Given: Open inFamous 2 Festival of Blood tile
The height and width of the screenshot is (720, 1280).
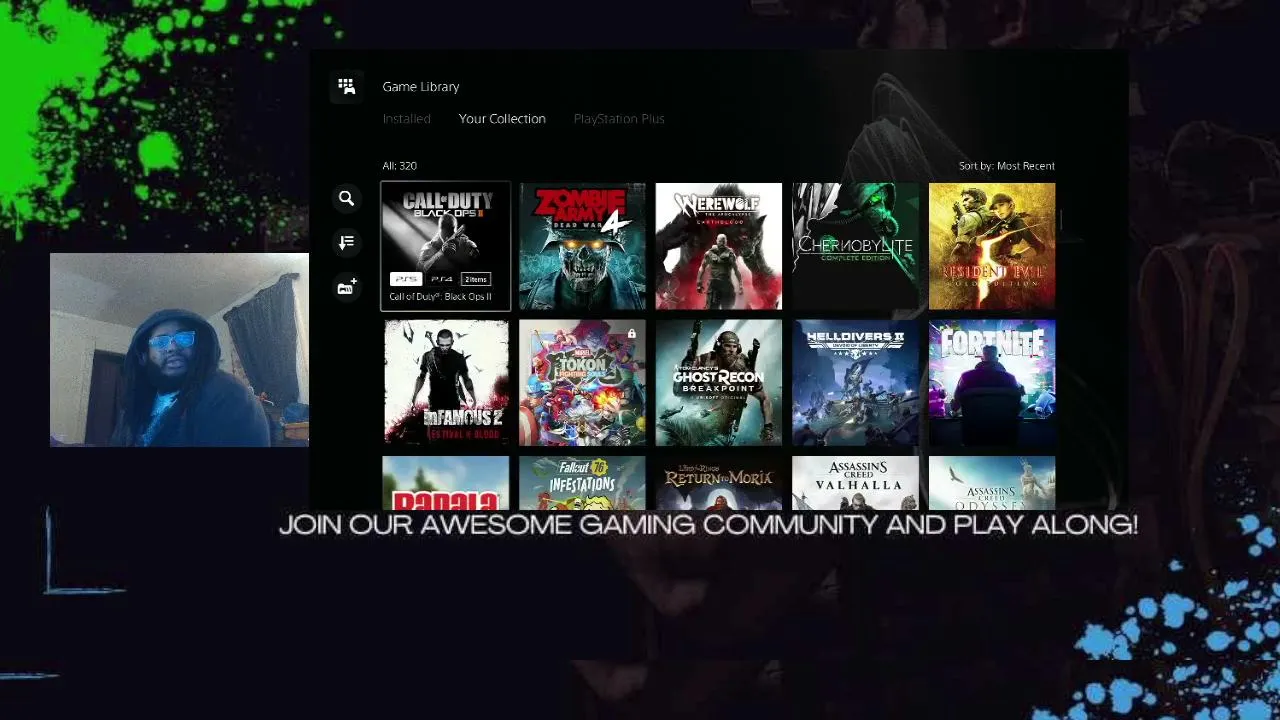Looking at the screenshot, I should click(446, 382).
